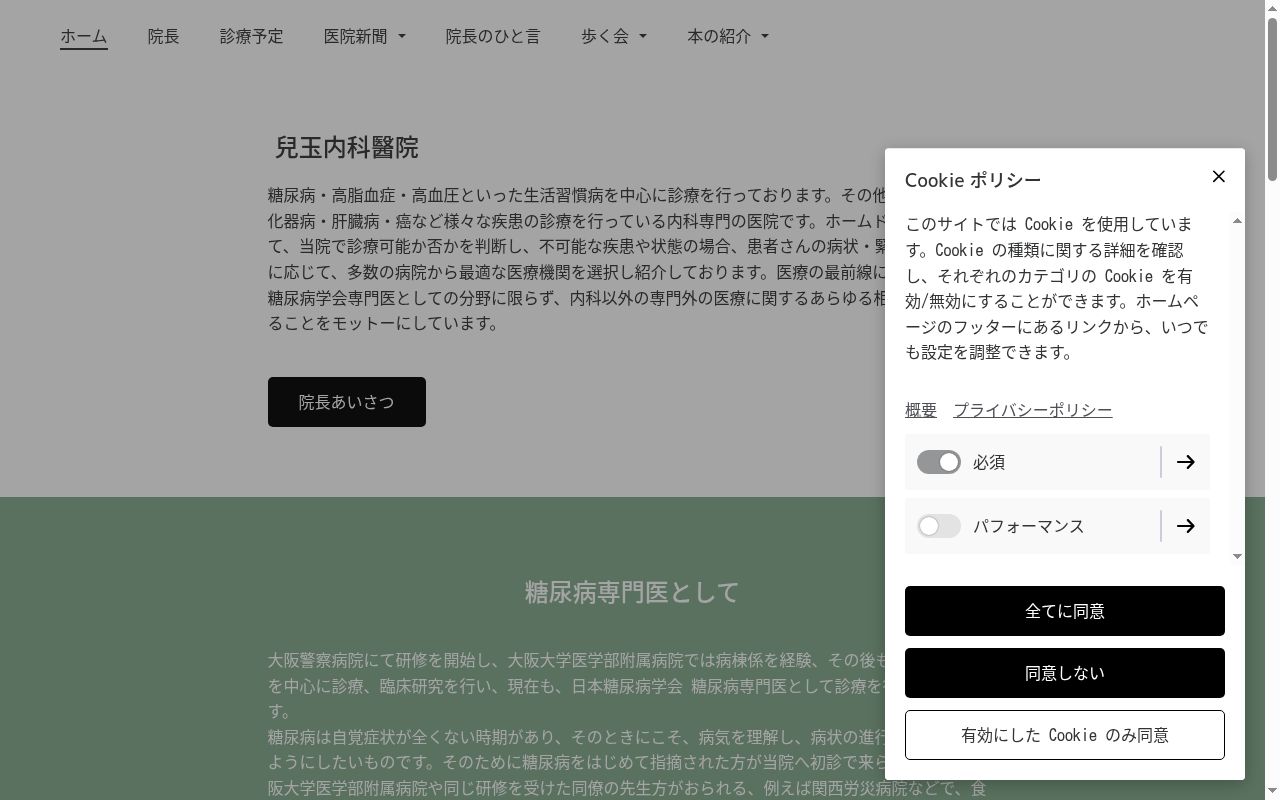Decline cookies with 同意しない
The image size is (1280, 800).
(1065, 673)
